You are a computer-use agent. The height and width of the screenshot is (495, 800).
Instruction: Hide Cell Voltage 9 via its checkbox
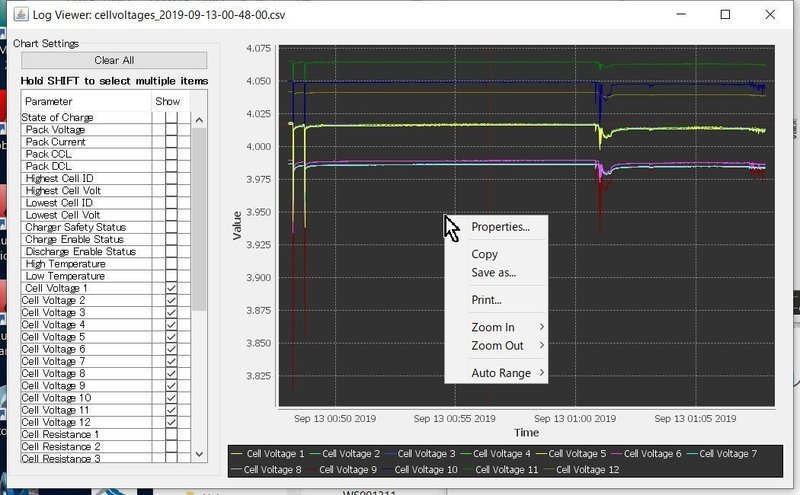171,386
